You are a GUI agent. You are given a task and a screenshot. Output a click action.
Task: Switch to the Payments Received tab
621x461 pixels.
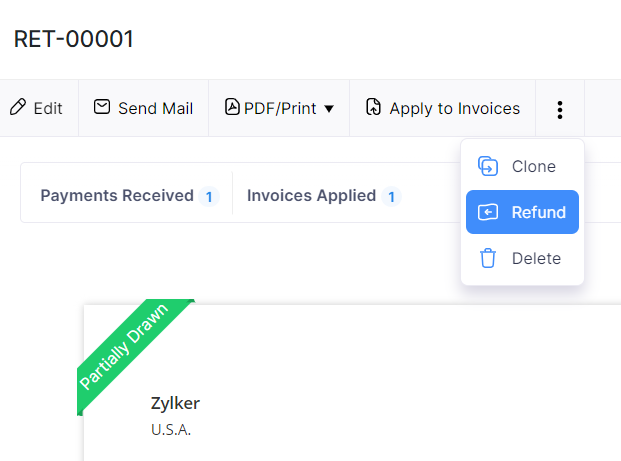point(117,196)
